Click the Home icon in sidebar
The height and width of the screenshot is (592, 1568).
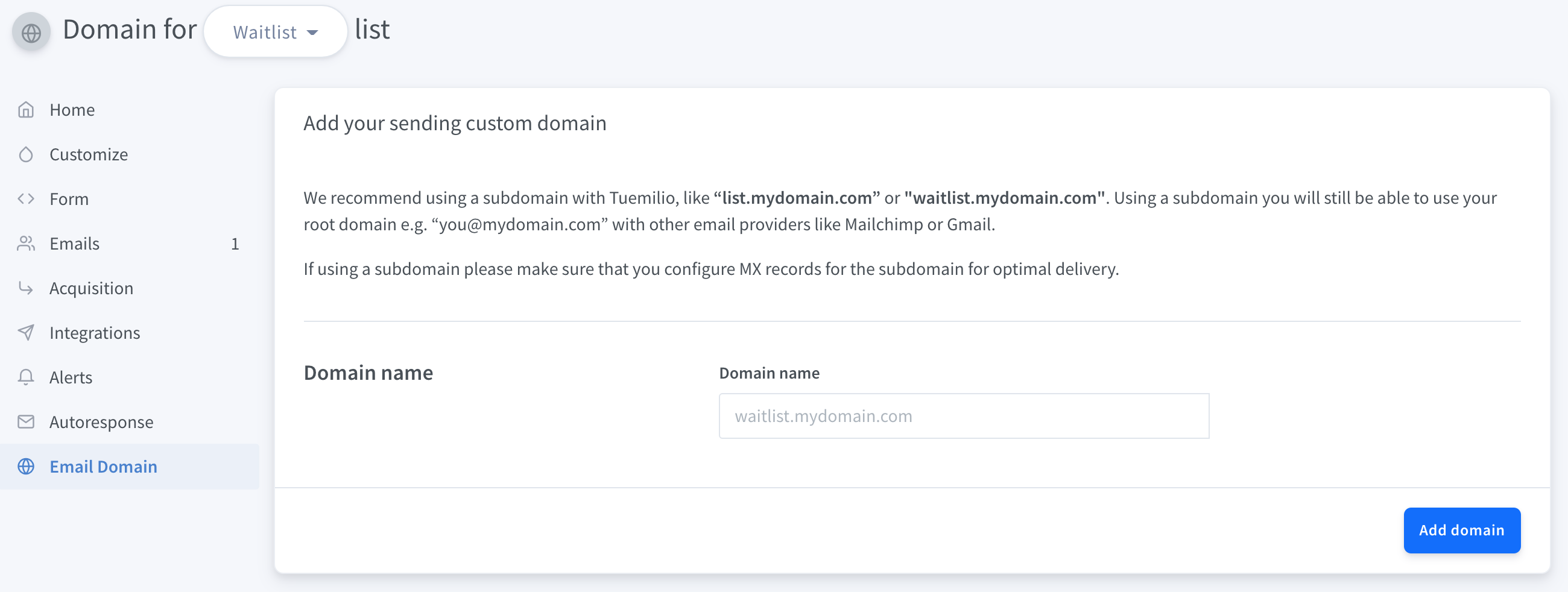click(25, 110)
